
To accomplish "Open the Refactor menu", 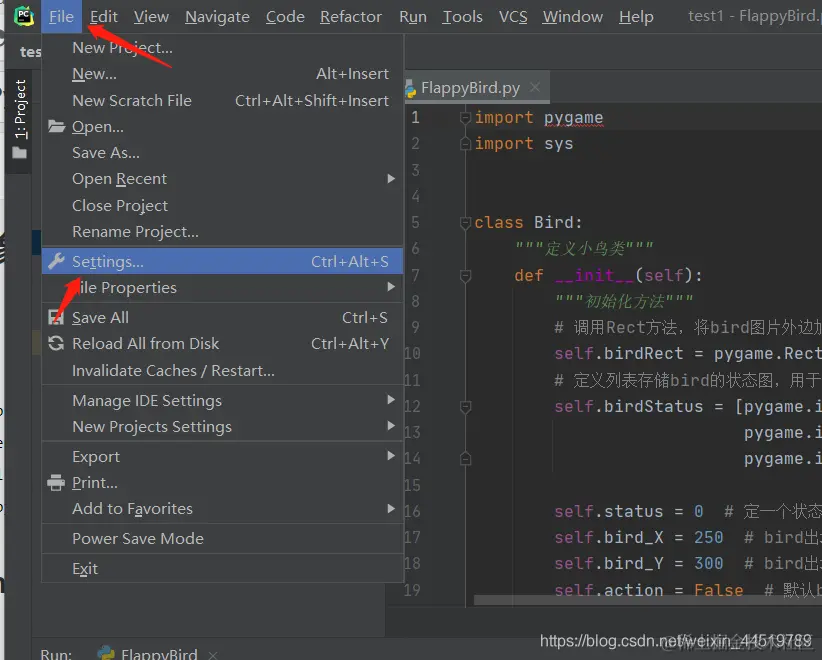I will pyautogui.click(x=351, y=17).
